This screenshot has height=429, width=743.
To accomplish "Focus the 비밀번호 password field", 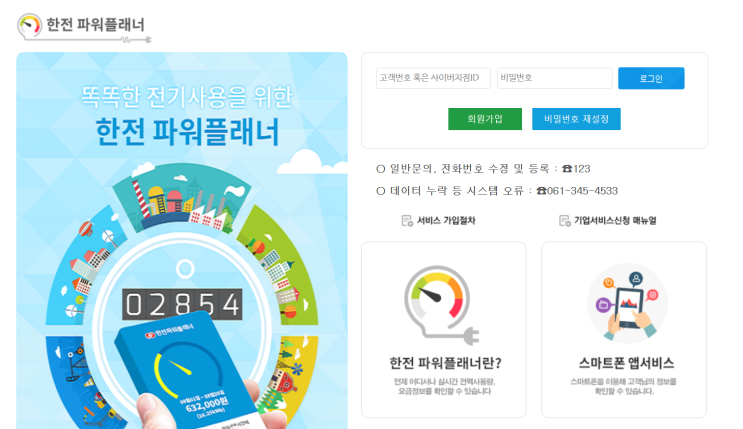I will click(x=554, y=78).
